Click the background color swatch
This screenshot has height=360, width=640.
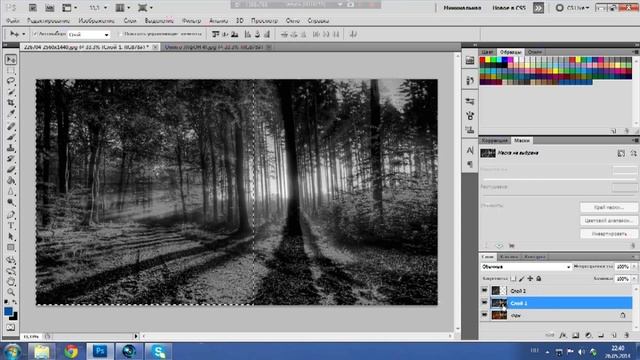point(15,317)
